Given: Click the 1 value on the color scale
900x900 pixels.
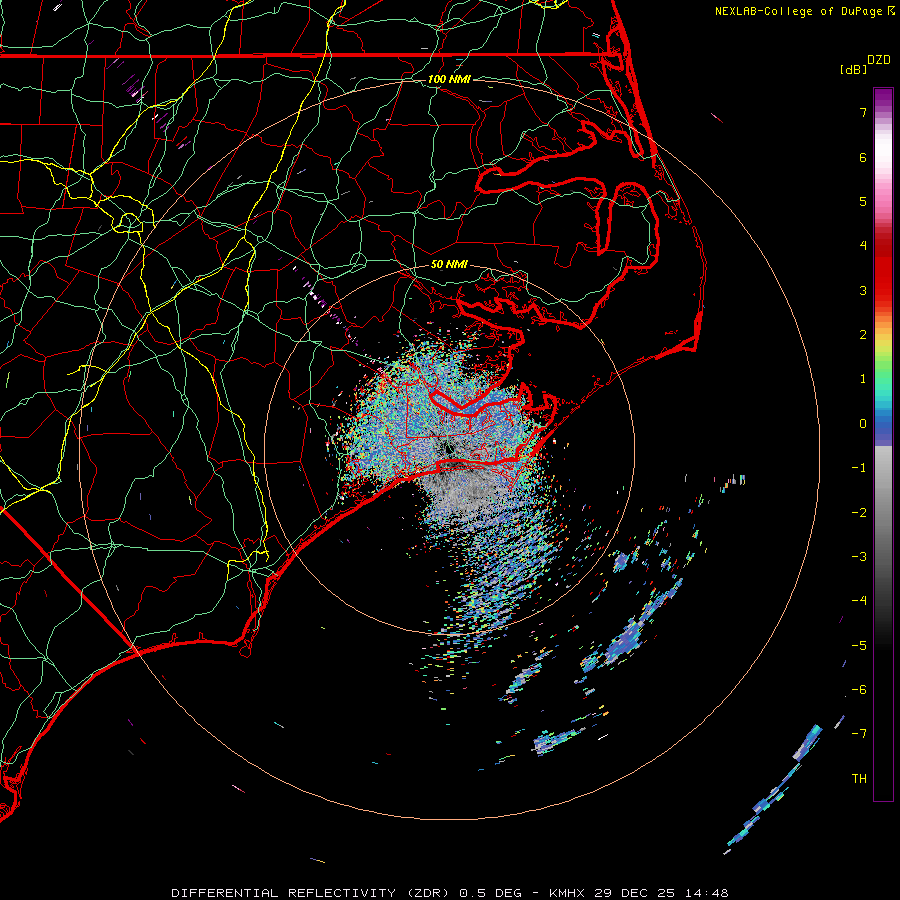Looking at the screenshot, I should (x=863, y=379).
